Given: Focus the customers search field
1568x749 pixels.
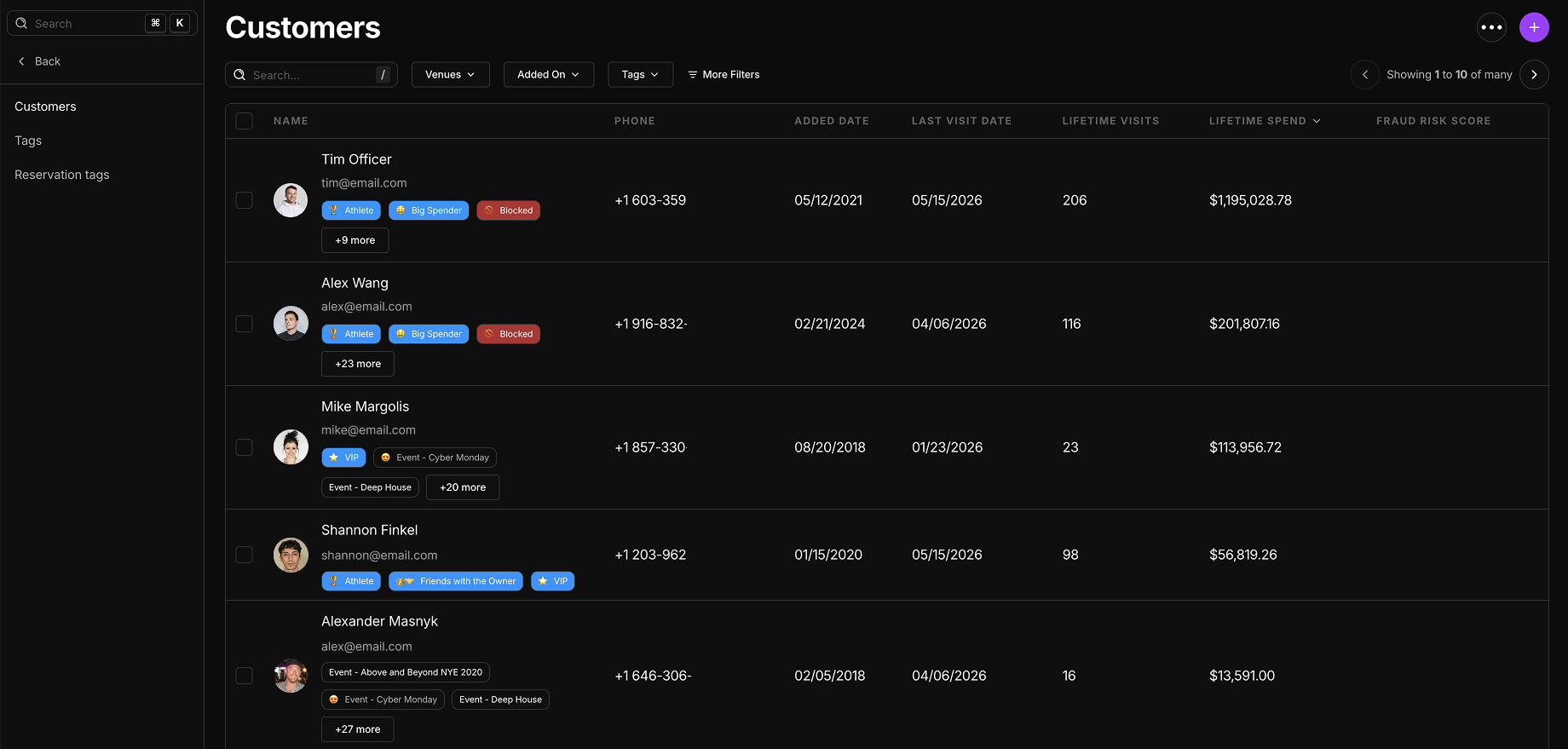Looking at the screenshot, I should point(311,75).
